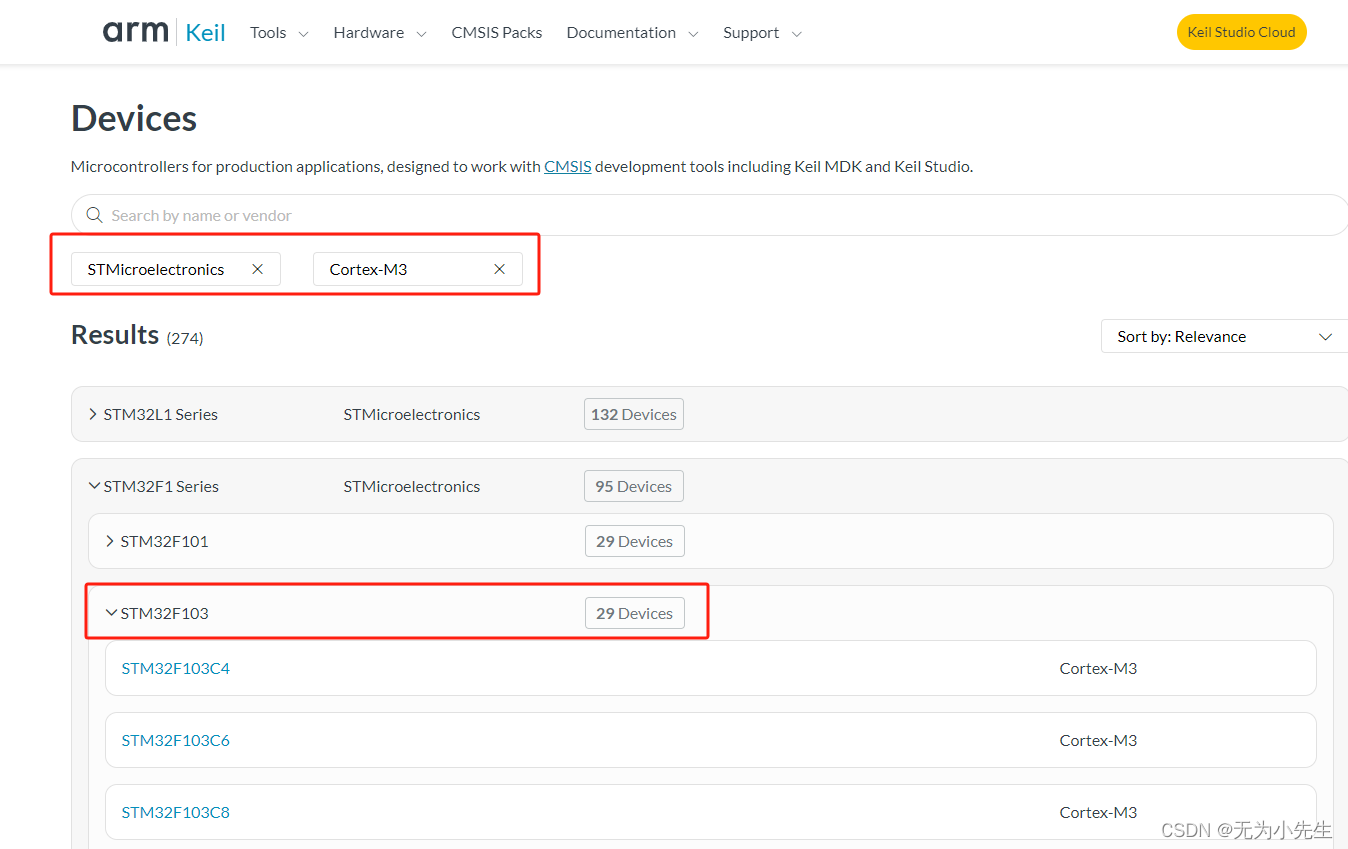Click Cortex-M3 text in STM32F103C8 row

tap(1098, 812)
